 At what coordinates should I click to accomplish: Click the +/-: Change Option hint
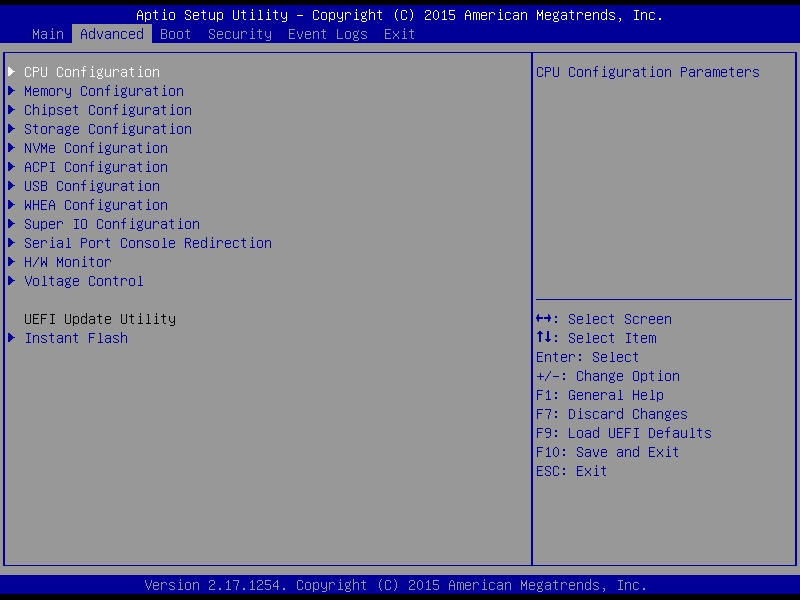coord(608,376)
